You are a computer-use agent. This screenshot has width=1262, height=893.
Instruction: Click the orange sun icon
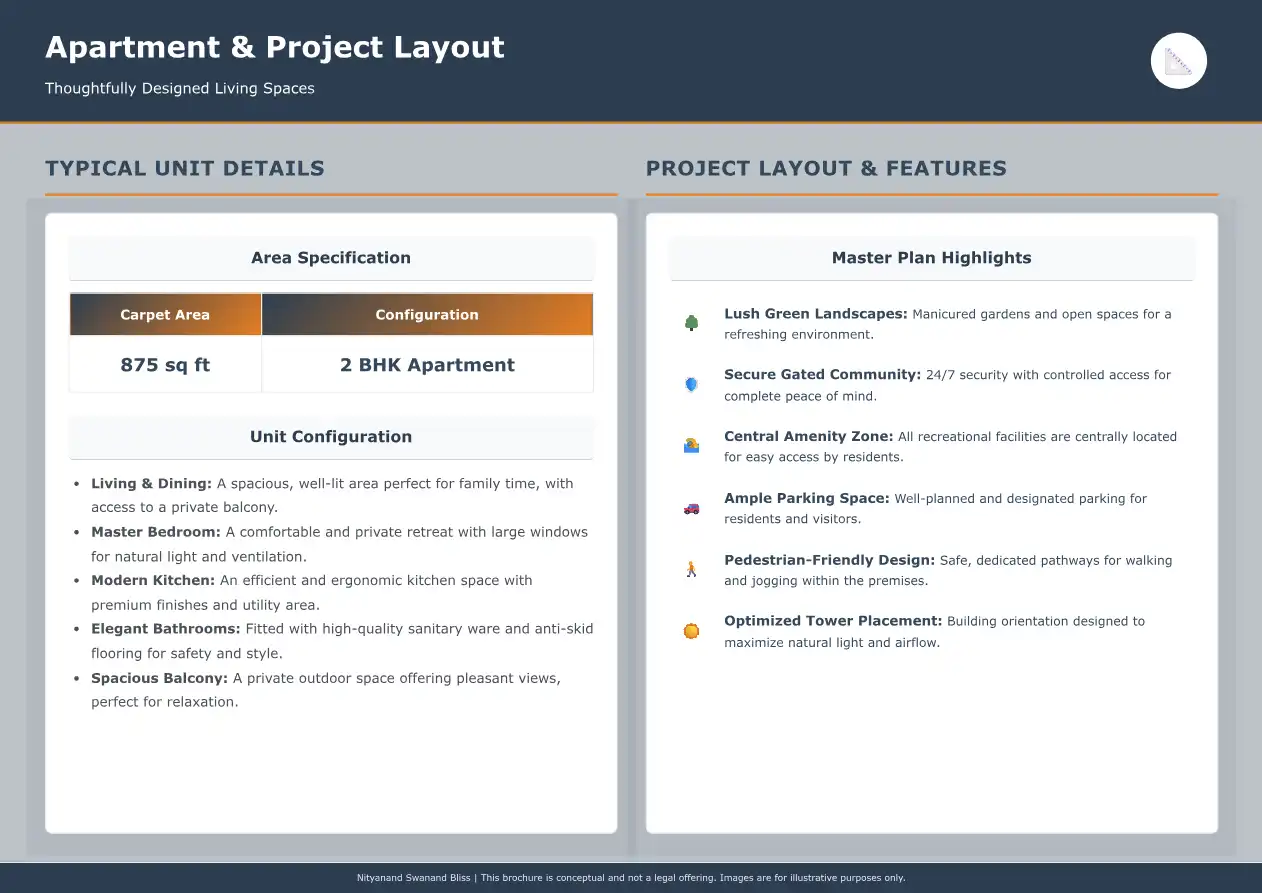[x=691, y=631]
